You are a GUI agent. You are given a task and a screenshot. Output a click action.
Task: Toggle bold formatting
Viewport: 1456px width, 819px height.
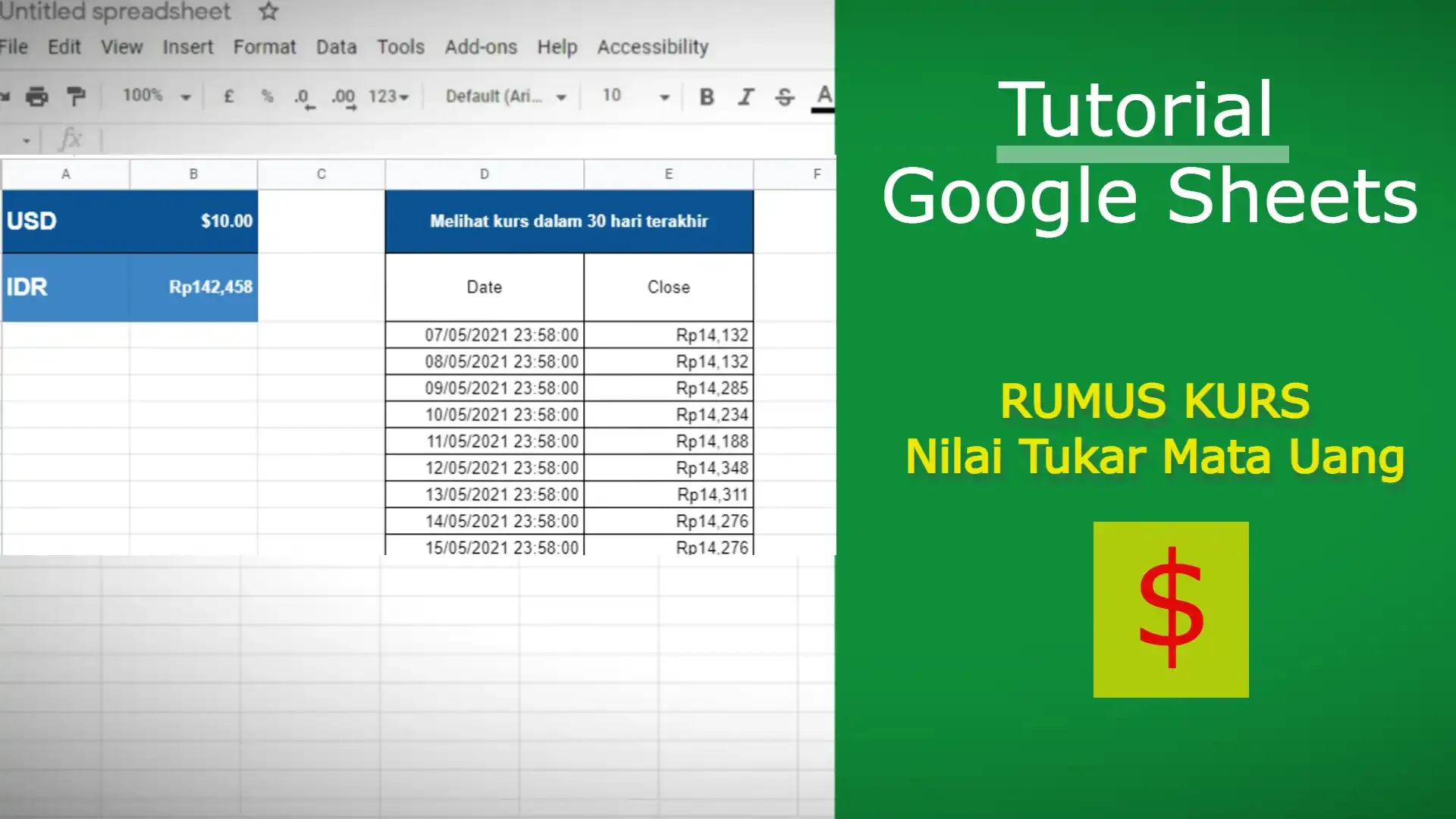(x=707, y=96)
